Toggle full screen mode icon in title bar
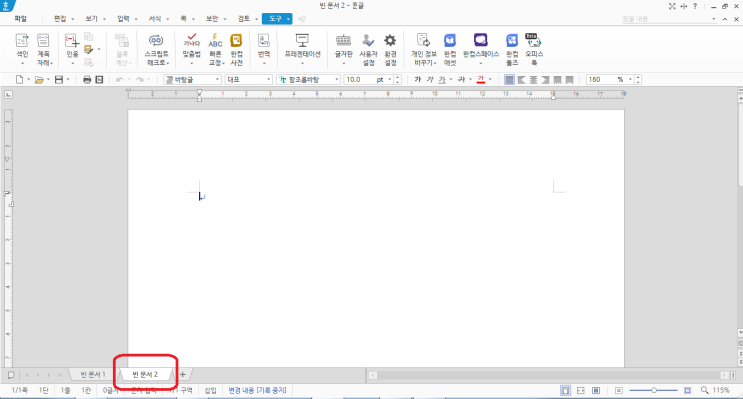Screen dimensions: 743x399 point(672,6)
